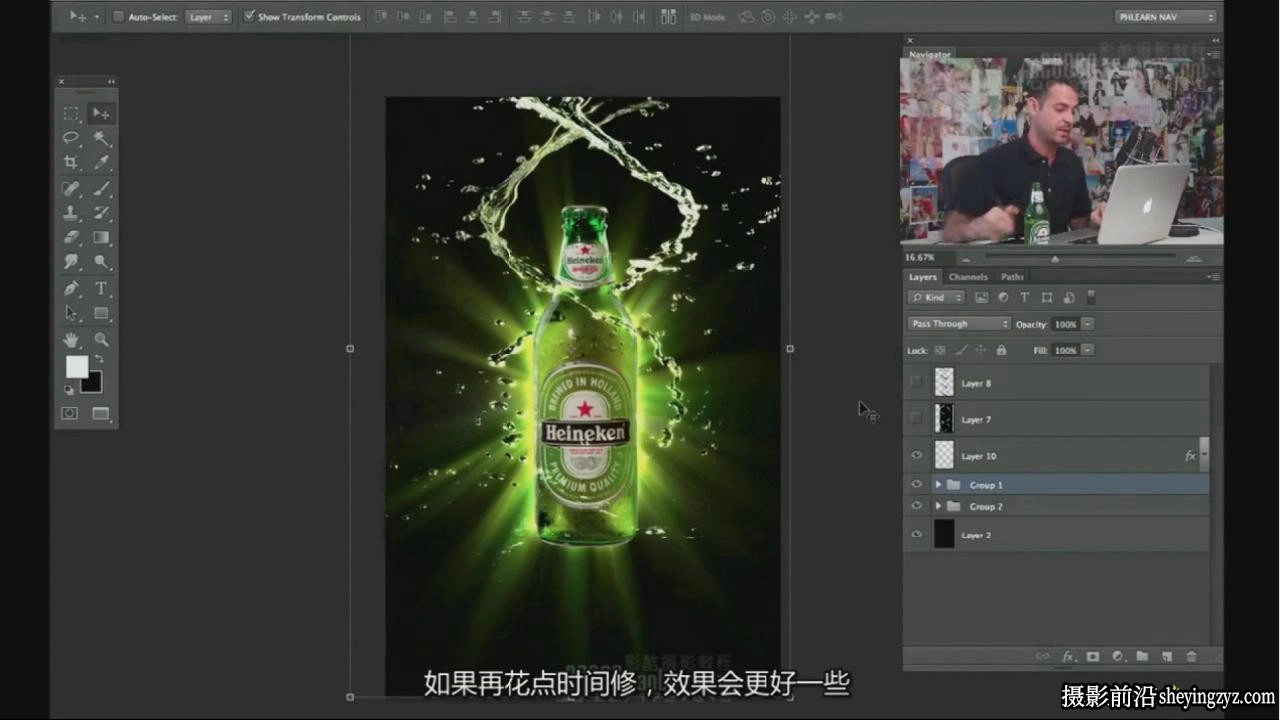
Task: Select the Path Selection tool
Action: click(71, 313)
